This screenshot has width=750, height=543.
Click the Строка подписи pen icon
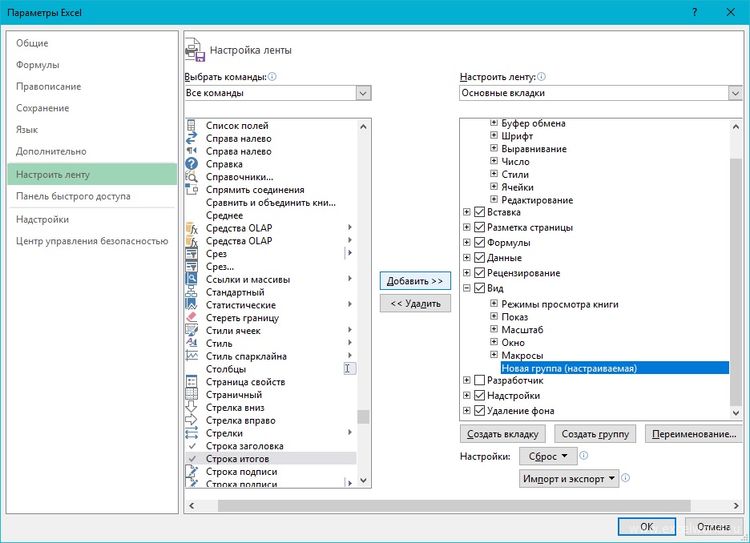191,472
